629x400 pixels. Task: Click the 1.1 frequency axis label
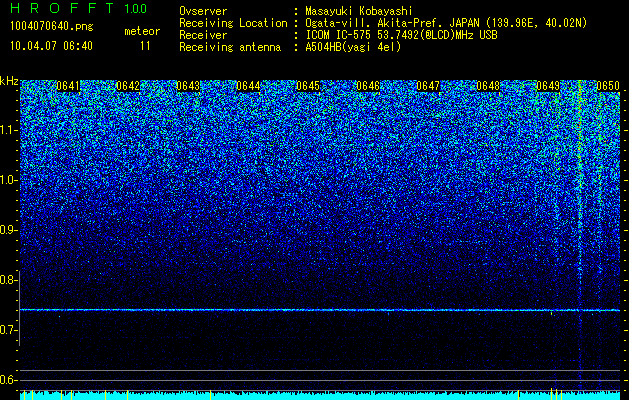pyautogui.click(x=7, y=130)
